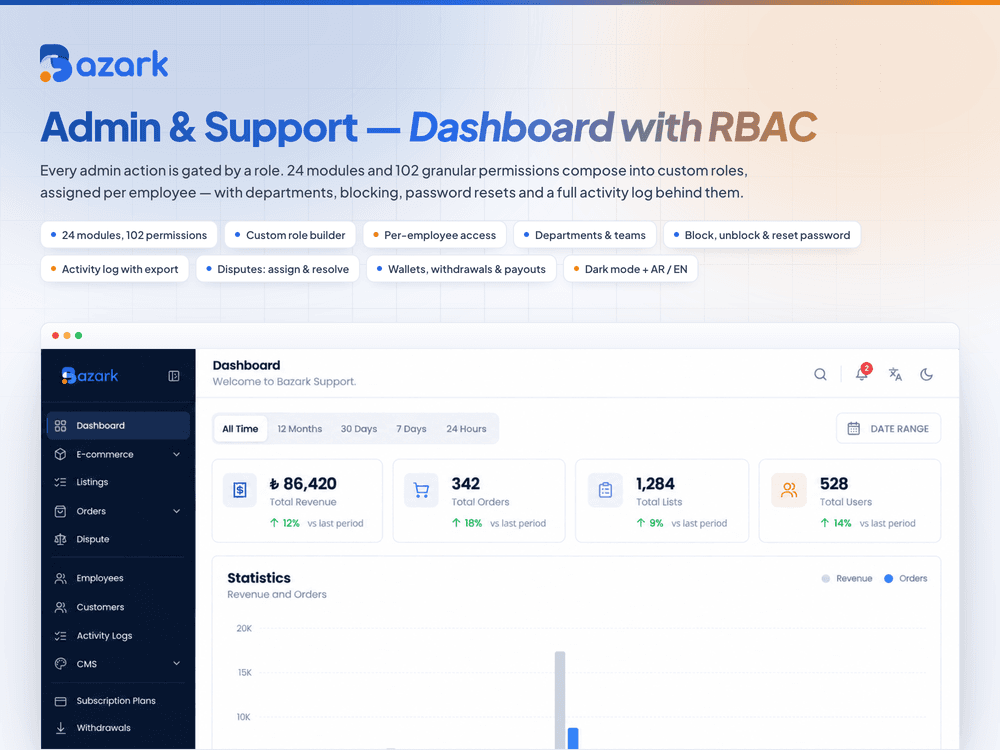Expand the E-commerce chevron

pyautogui.click(x=177, y=454)
